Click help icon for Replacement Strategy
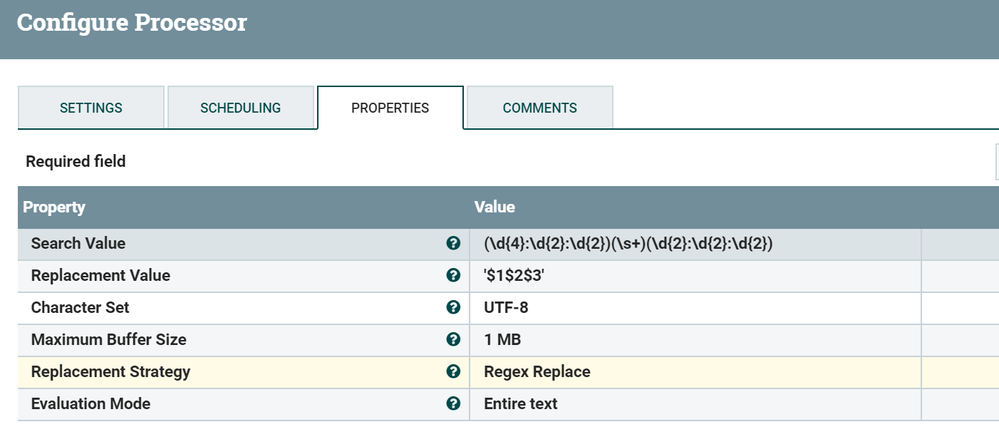 (x=453, y=372)
